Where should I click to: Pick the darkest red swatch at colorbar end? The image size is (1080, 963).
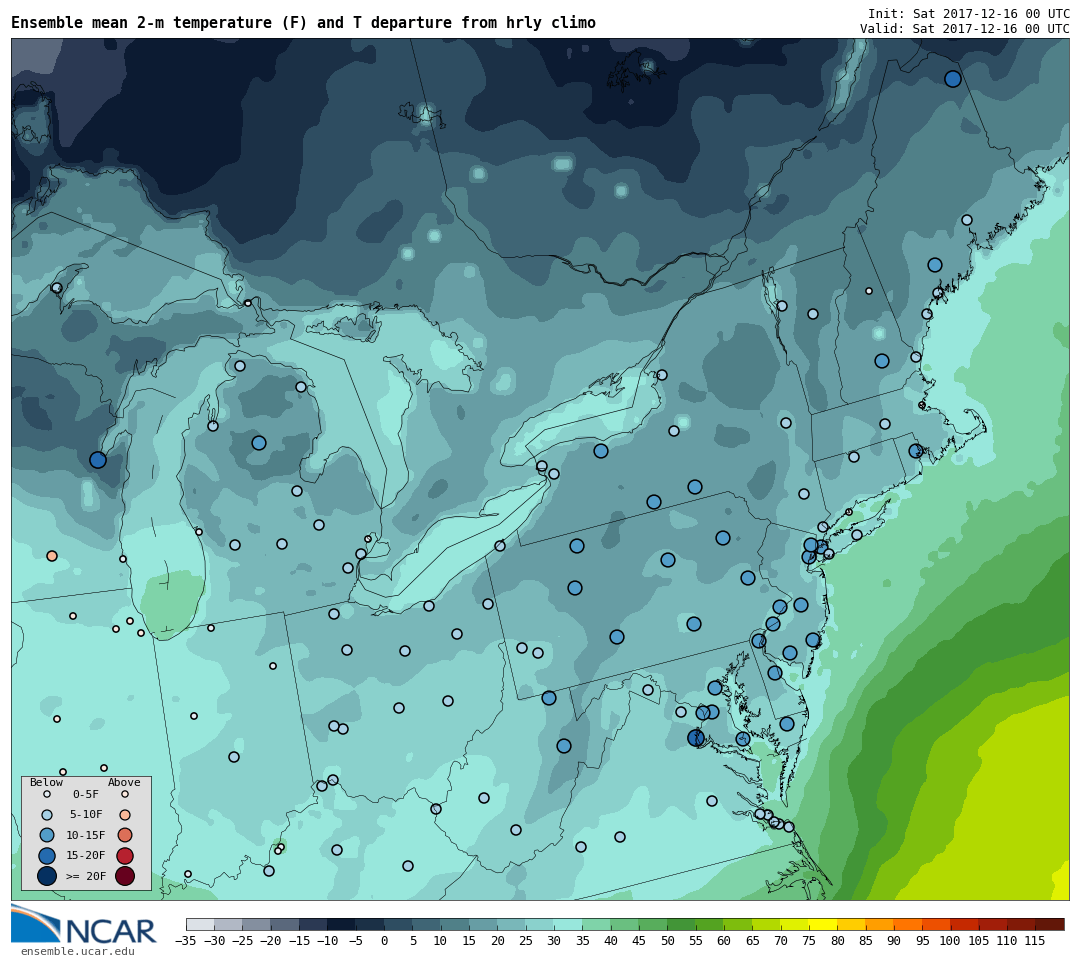pyautogui.click(x=1049, y=924)
